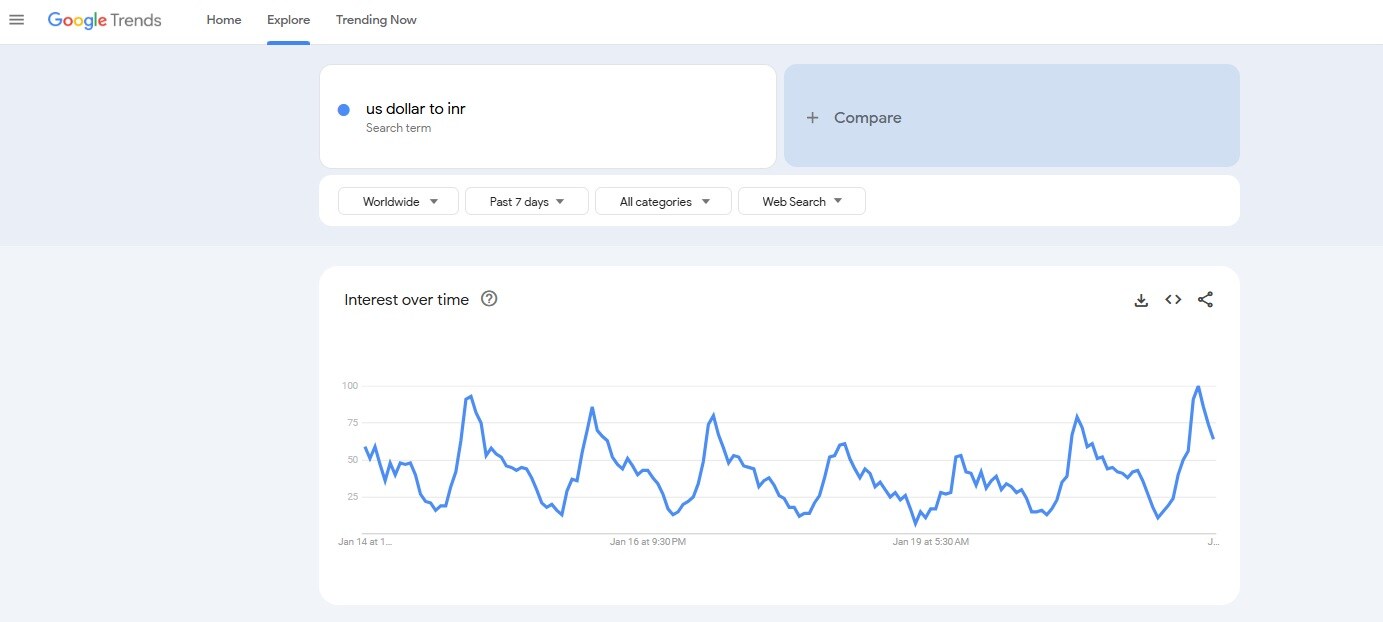Open help for Interest over time
The height and width of the screenshot is (622, 1383).
click(x=489, y=298)
